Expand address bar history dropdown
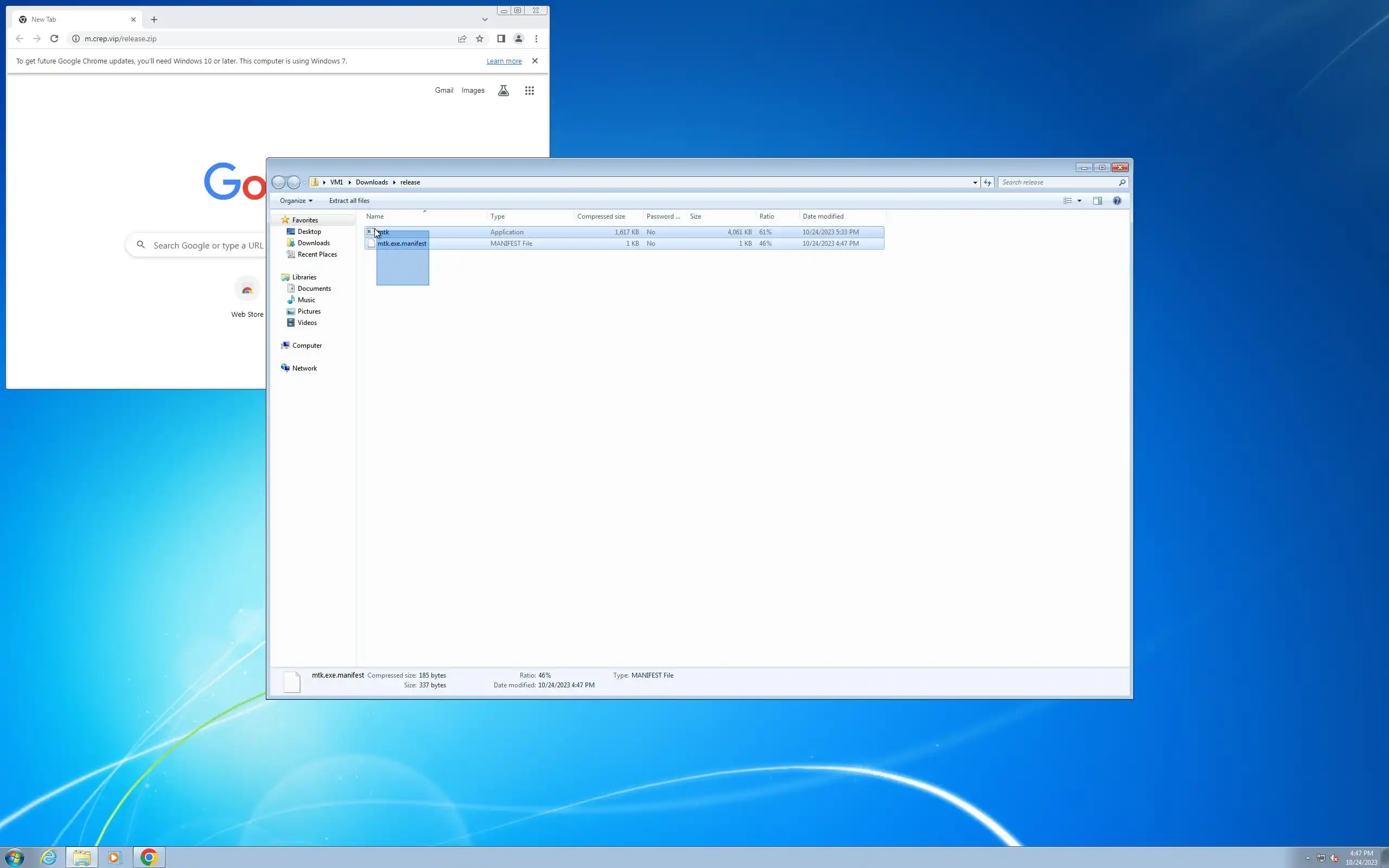1389x868 pixels. click(974, 183)
